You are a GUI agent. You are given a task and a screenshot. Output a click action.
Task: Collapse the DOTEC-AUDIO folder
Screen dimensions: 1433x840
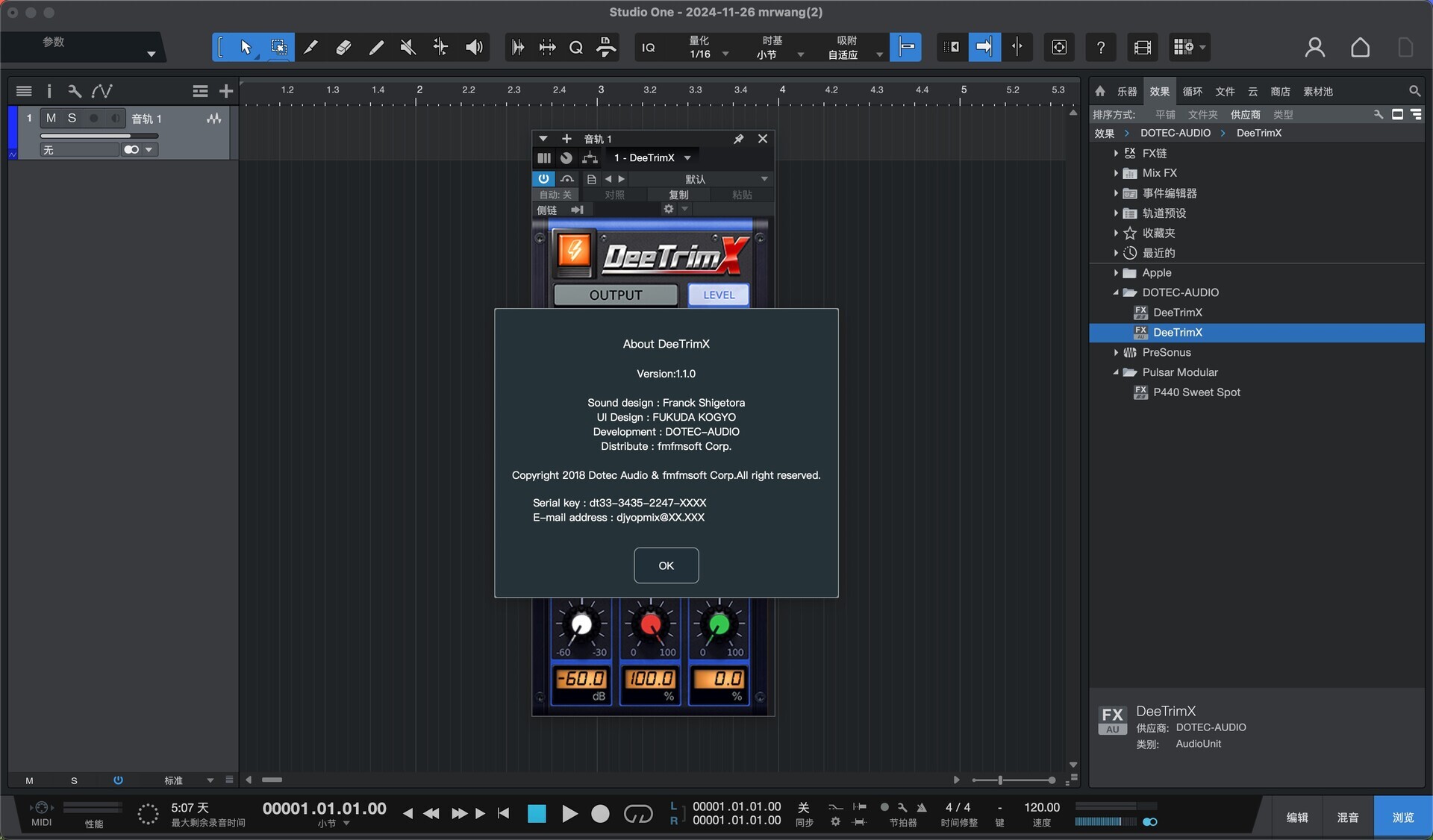1116,292
